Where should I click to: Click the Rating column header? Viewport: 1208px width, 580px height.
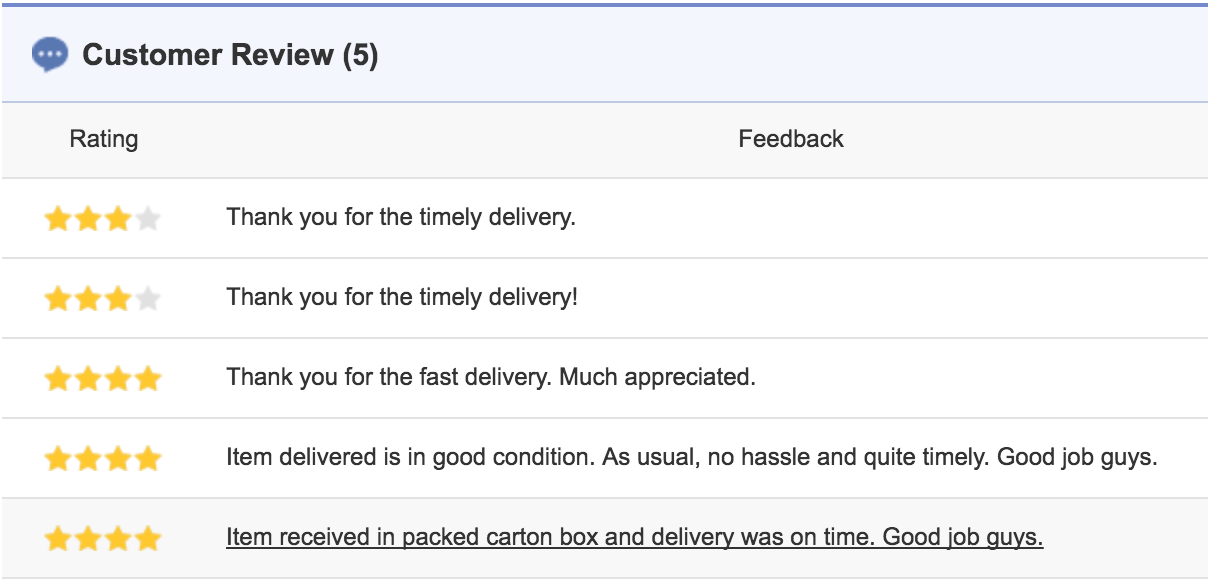pyautogui.click(x=104, y=139)
